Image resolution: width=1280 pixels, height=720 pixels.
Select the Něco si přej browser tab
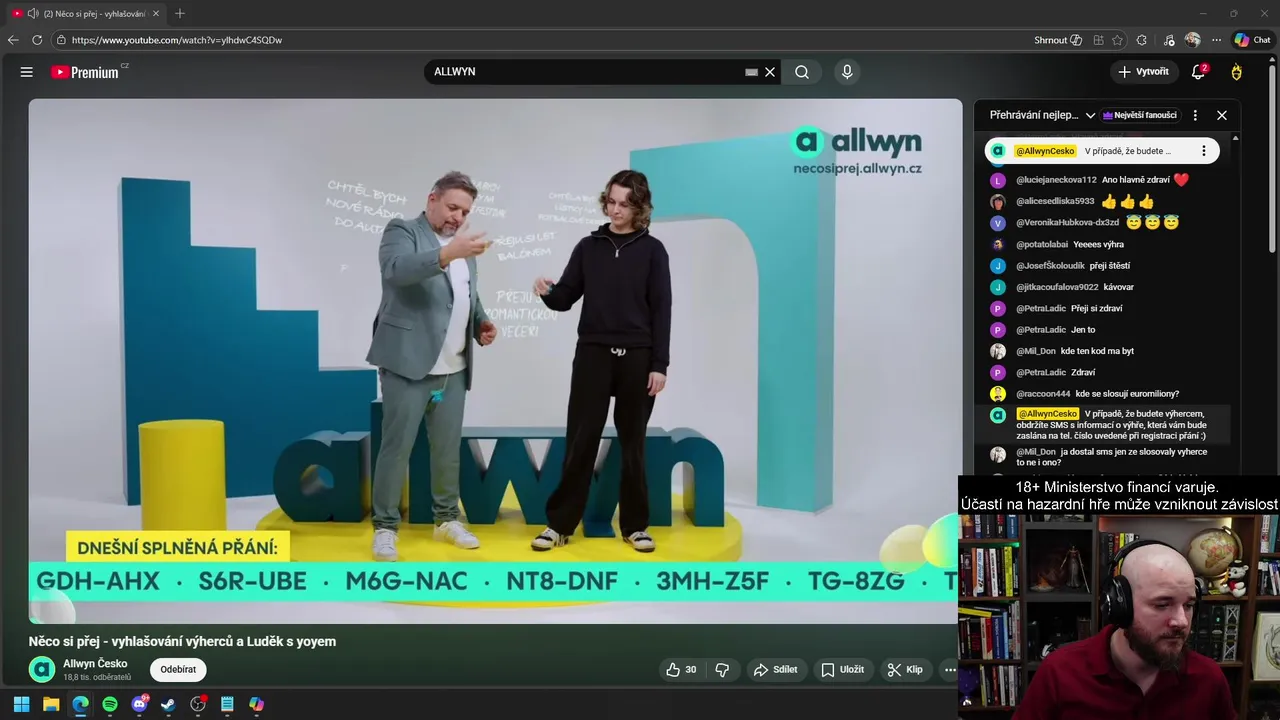[85, 13]
